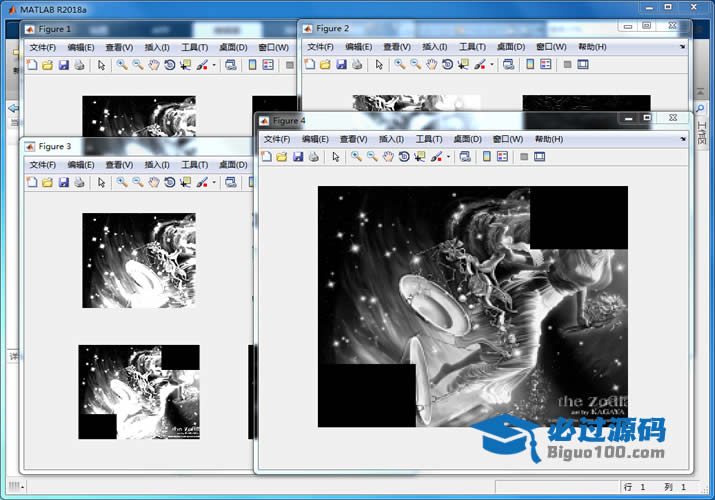Open 文件(F) menu in Figure 1
This screenshot has height=500, width=715.
[42, 47]
